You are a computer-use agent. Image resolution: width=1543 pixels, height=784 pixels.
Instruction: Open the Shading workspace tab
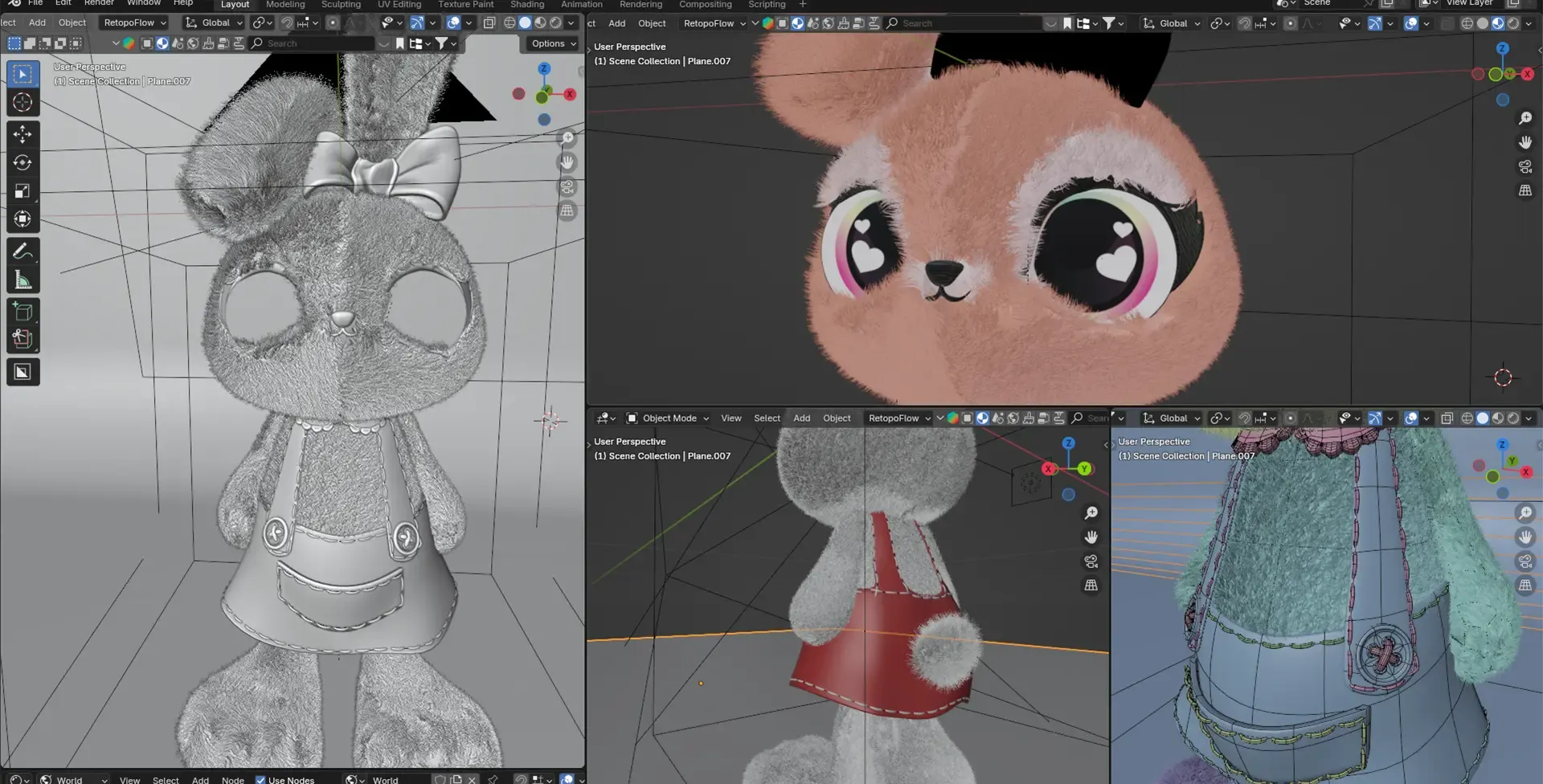[527, 5]
